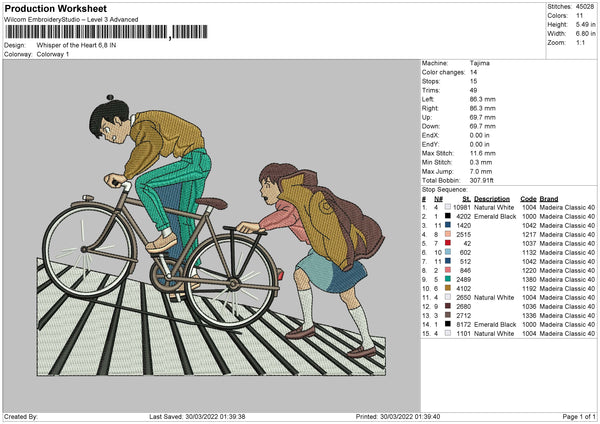This screenshot has height=424, width=600.
Task: Select stitch count '10981' in the first row
Action: [462, 207]
